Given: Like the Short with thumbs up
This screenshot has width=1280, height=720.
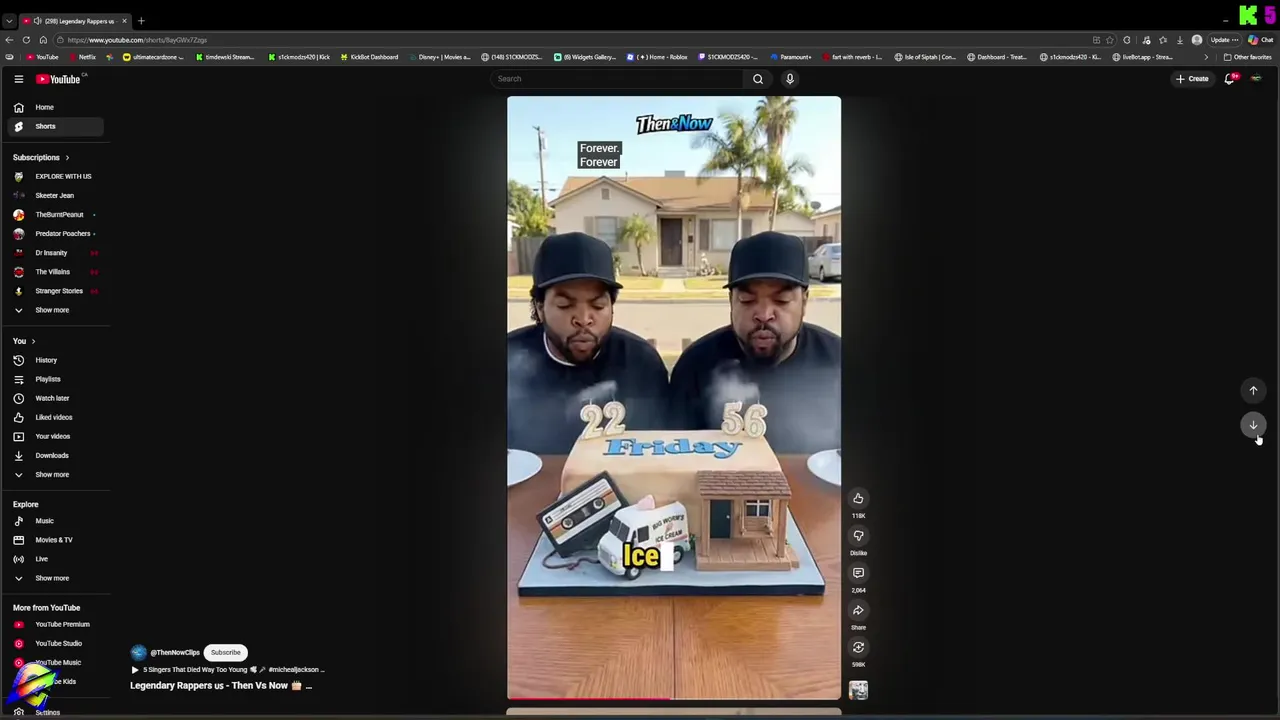Looking at the screenshot, I should [858, 499].
